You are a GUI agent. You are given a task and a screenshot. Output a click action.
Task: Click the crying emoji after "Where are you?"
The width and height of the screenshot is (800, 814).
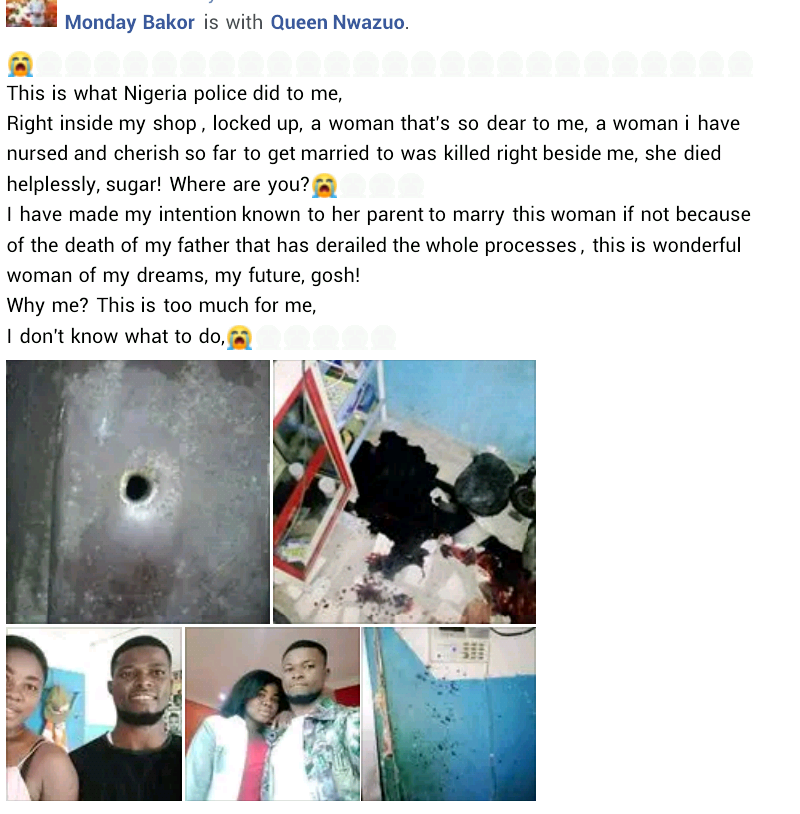(x=324, y=186)
